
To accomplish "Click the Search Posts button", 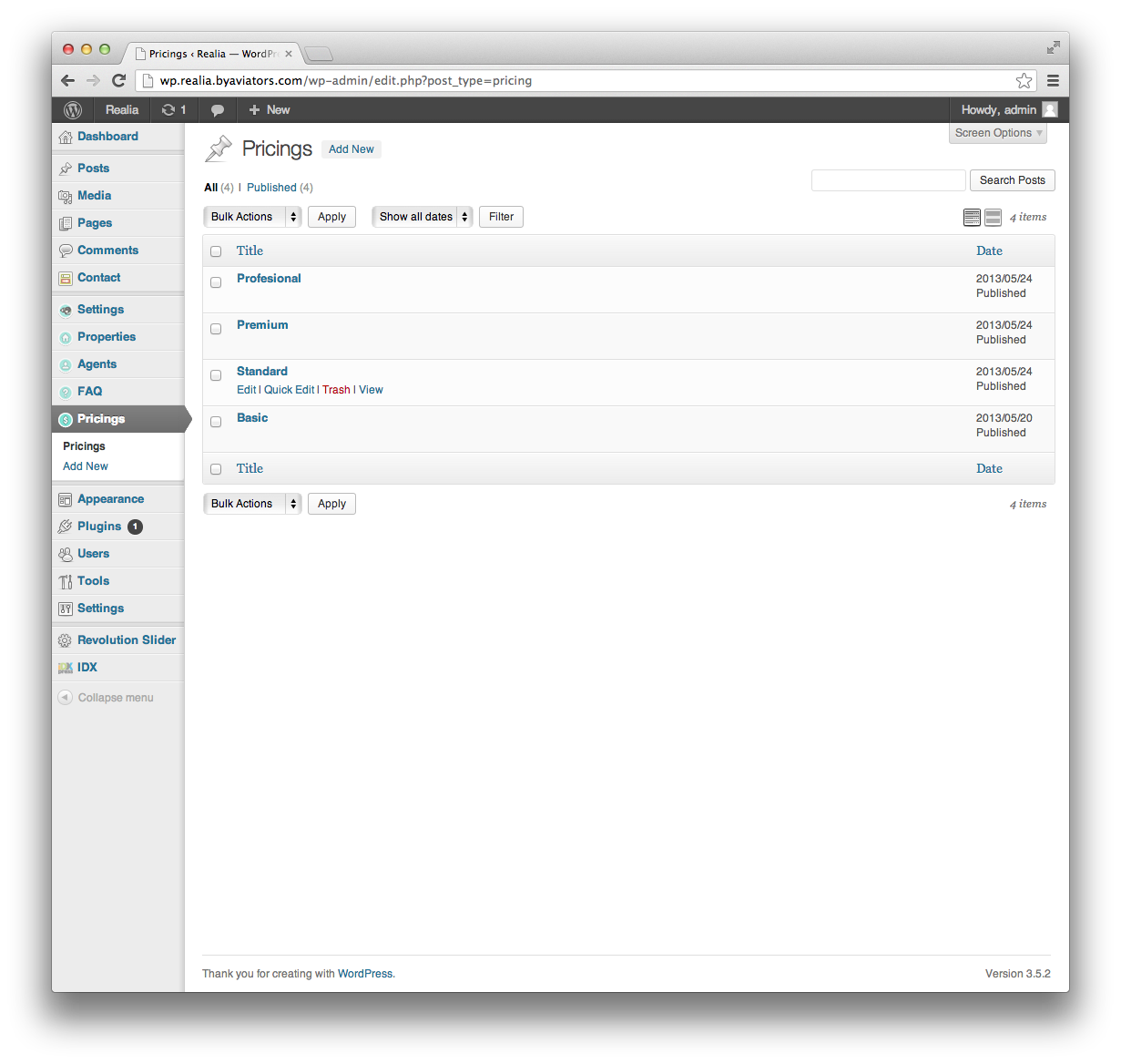I will tap(1013, 180).
